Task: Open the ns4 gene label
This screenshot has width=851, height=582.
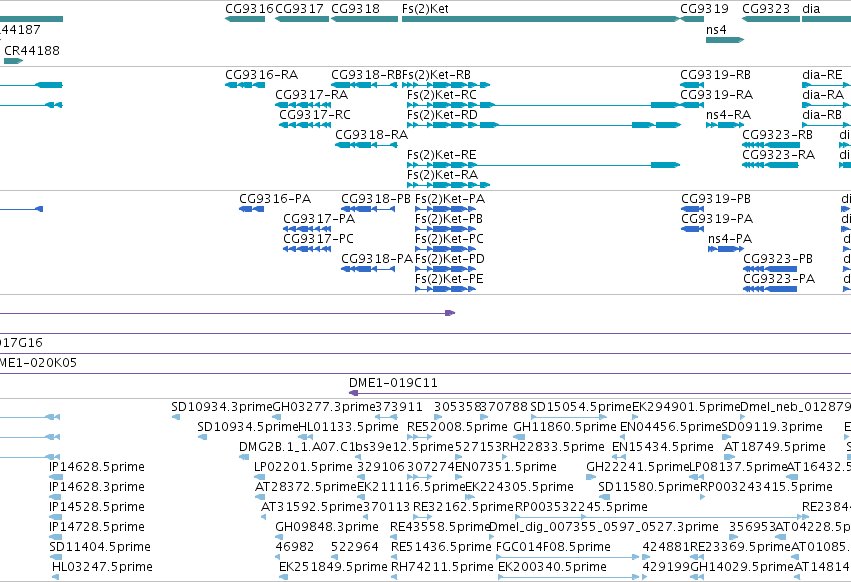Action: [716, 30]
